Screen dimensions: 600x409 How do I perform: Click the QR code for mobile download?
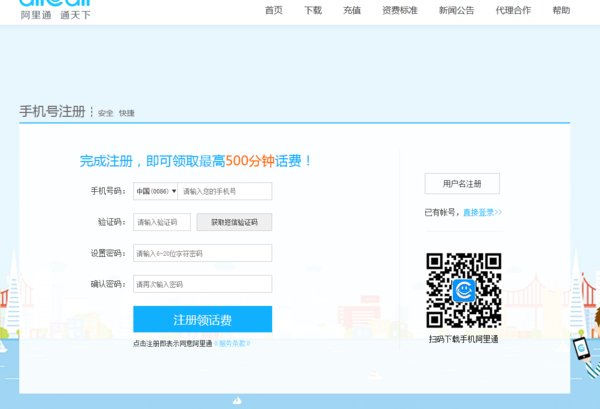[x=464, y=290]
